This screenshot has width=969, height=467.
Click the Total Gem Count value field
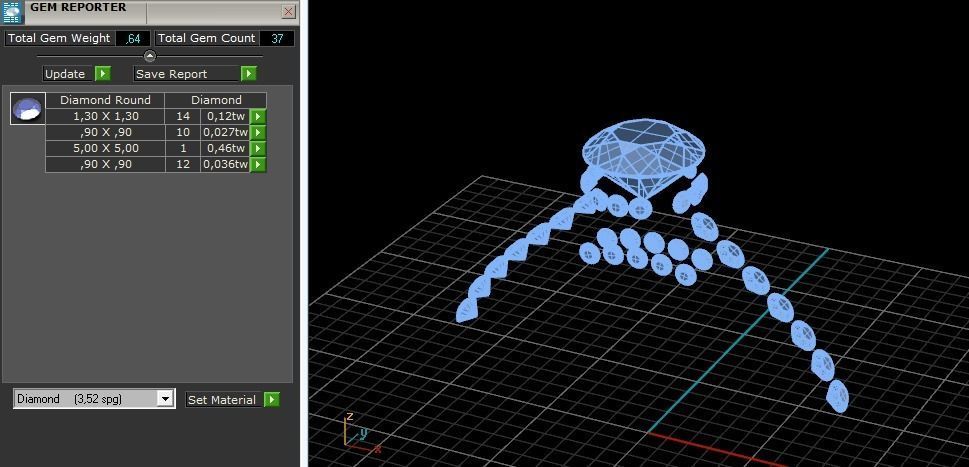click(x=277, y=38)
